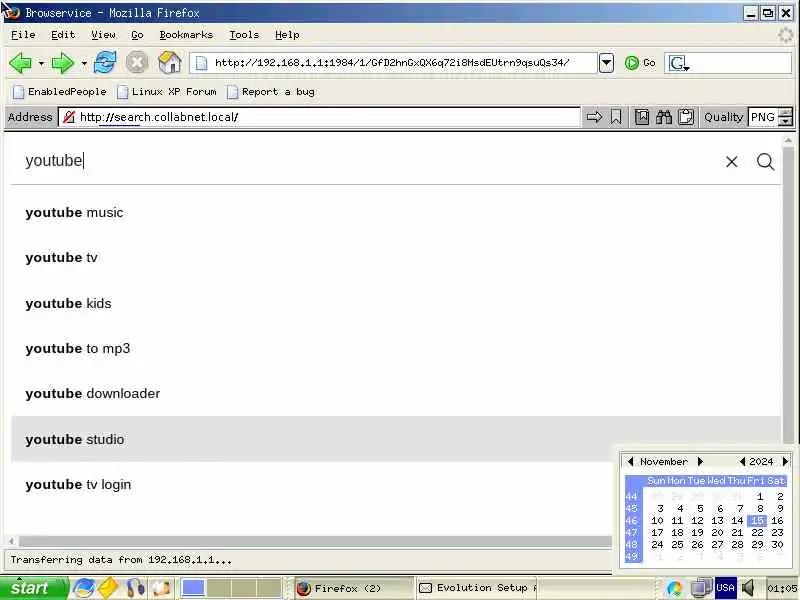
Task: Select suggestion 'youtube music'
Action: point(395,213)
